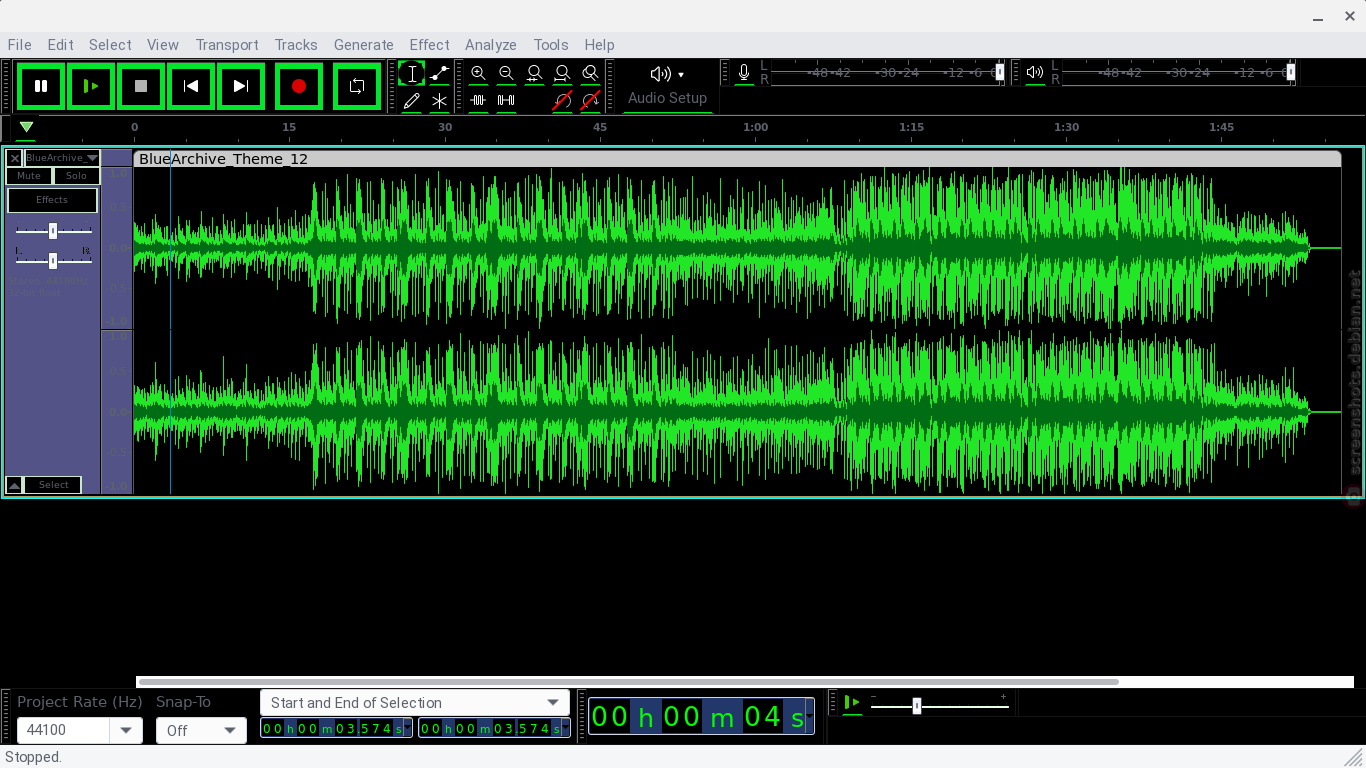Adjust the playback level slider handle
The image size is (1366, 768).
(1291, 72)
